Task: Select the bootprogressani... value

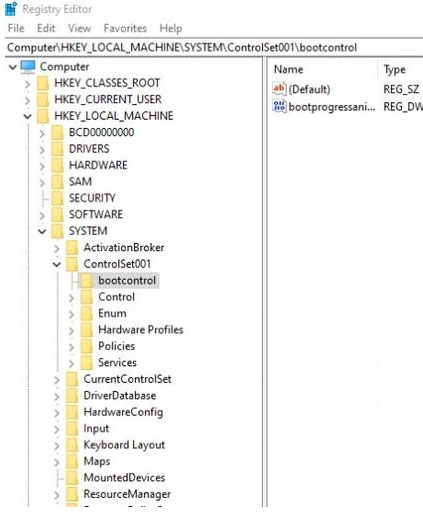Action: click(332, 107)
